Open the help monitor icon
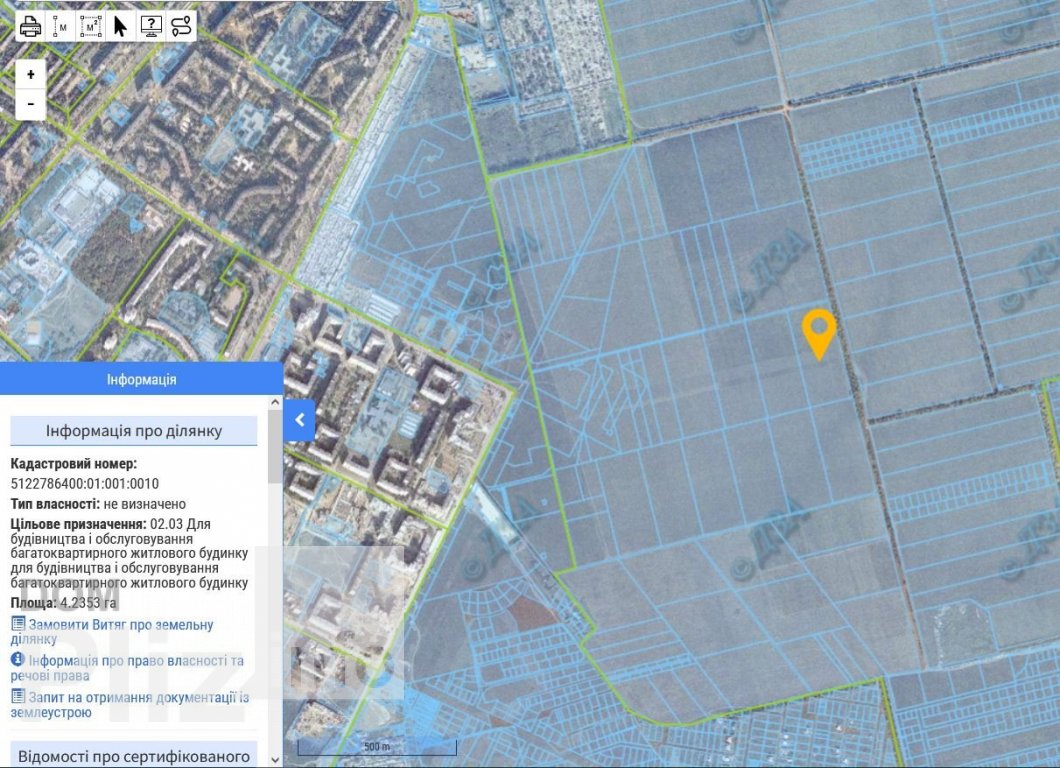 pyautogui.click(x=151, y=26)
